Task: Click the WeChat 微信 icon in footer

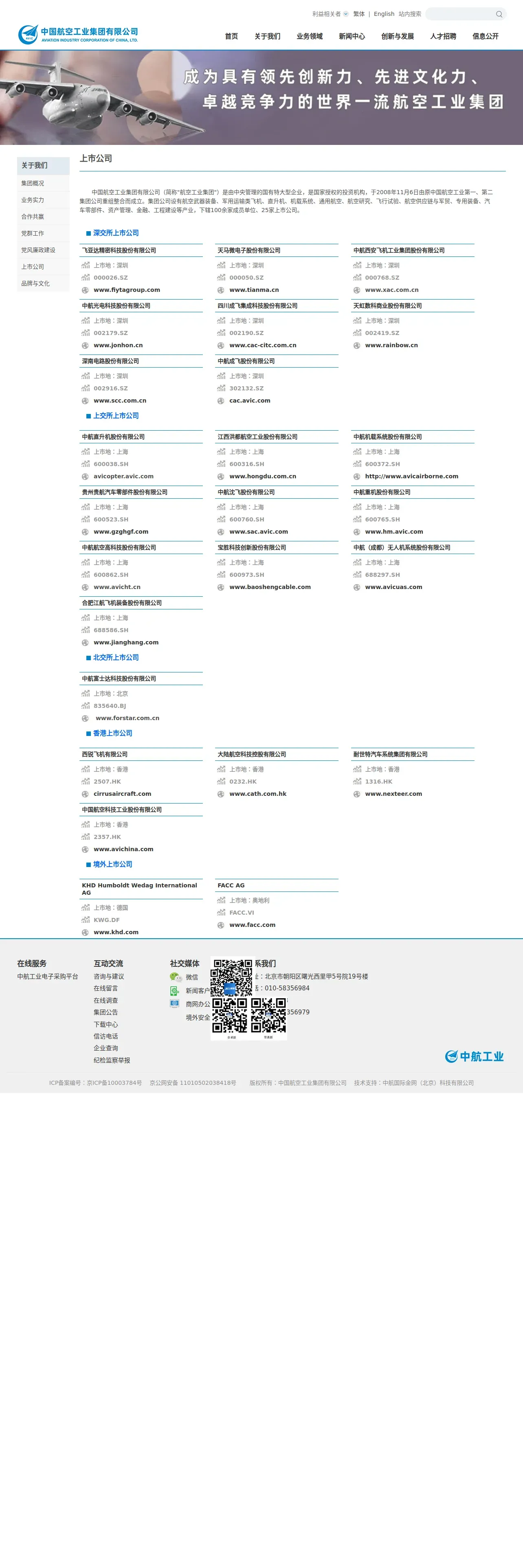Action: (x=176, y=977)
